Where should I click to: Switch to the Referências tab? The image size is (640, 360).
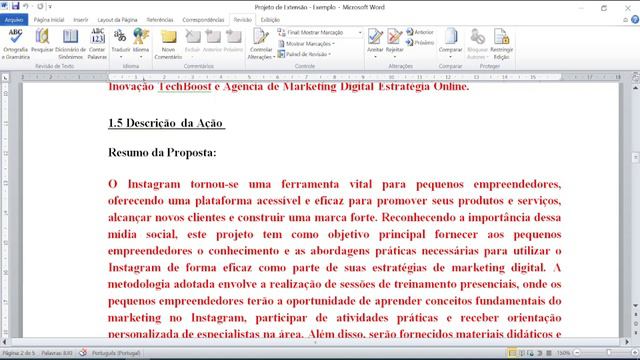point(160,20)
